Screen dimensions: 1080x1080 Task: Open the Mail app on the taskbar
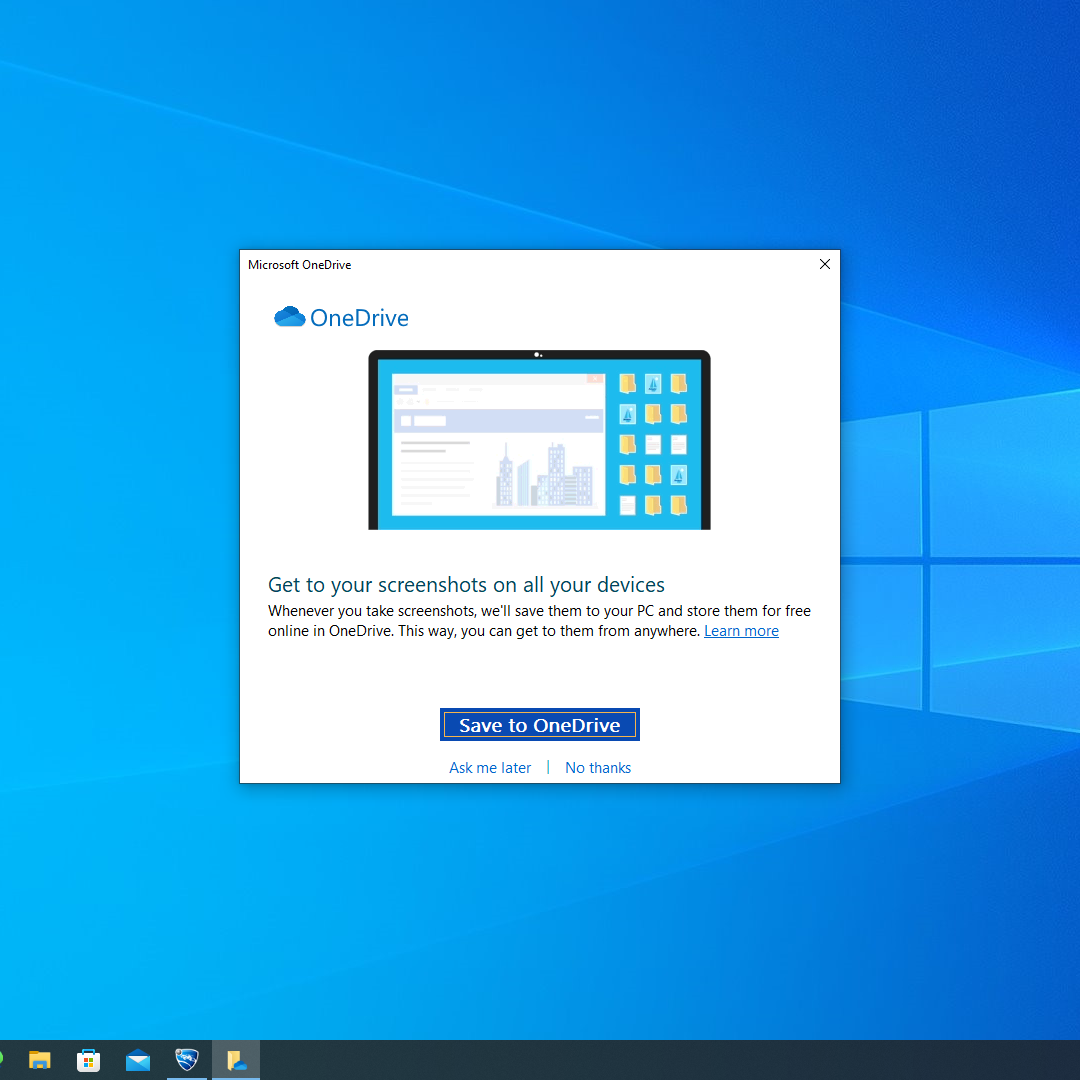point(138,1060)
